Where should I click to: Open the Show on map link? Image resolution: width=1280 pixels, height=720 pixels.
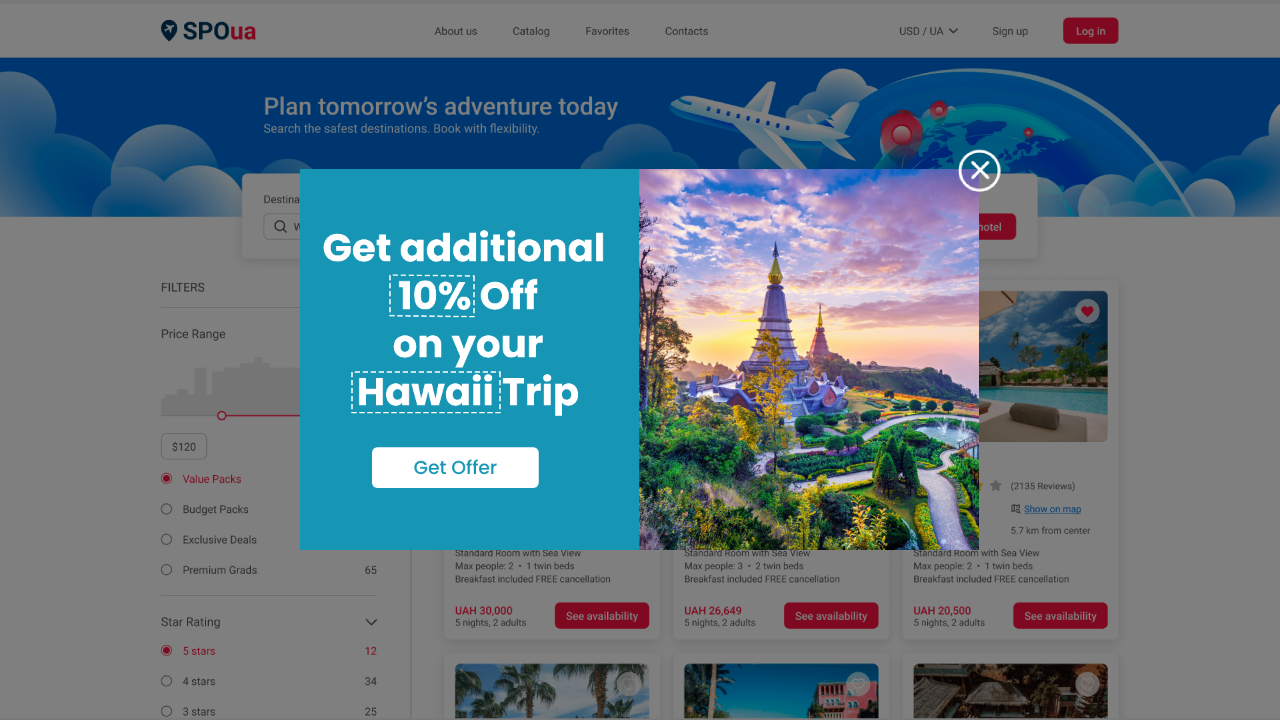pos(1052,509)
